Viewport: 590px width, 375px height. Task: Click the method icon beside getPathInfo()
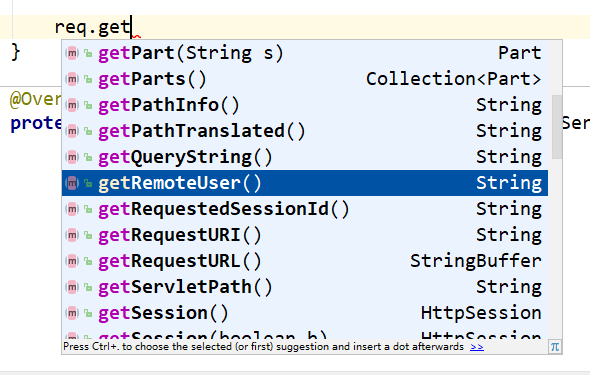[71, 105]
